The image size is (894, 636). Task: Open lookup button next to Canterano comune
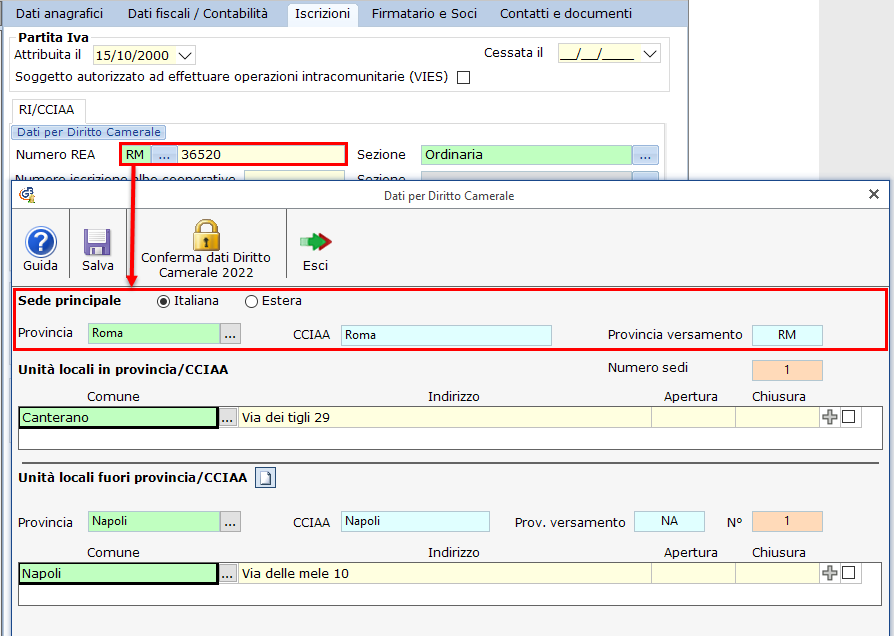tap(228, 418)
